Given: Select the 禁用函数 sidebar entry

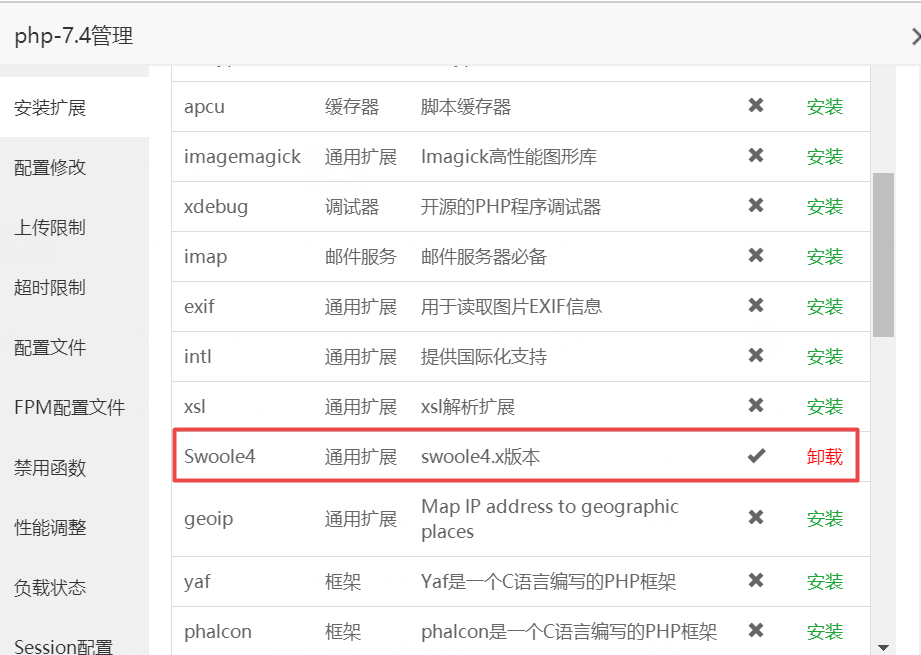Looking at the screenshot, I should pos(48,467).
